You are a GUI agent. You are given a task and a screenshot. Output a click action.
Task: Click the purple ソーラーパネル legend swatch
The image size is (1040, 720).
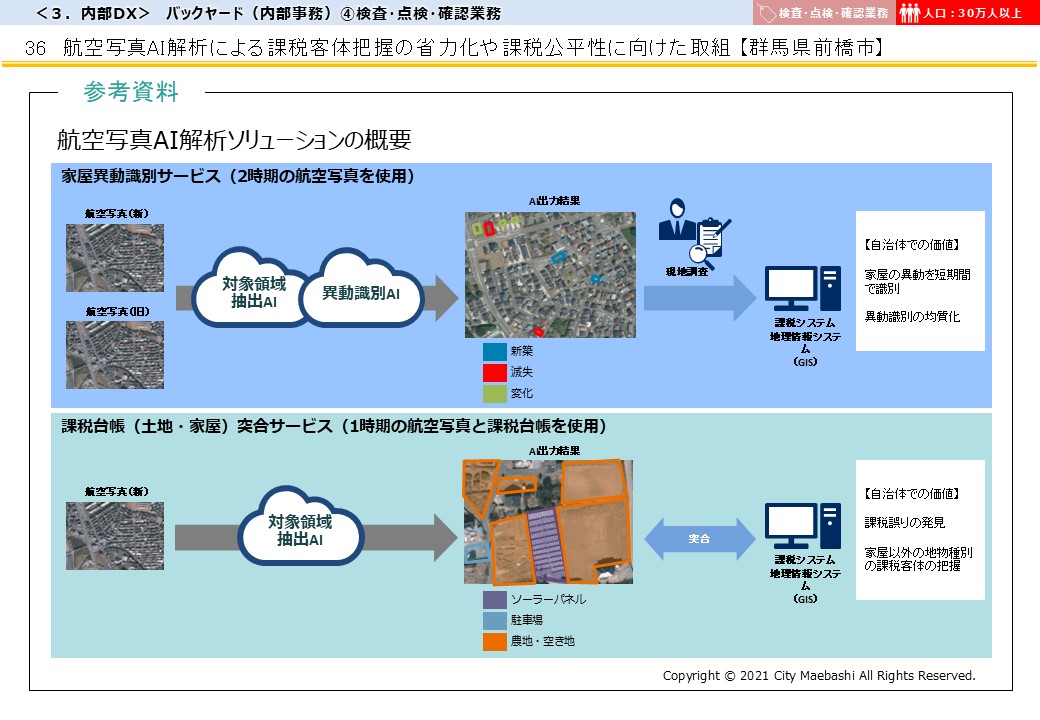pyautogui.click(x=495, y=600)
